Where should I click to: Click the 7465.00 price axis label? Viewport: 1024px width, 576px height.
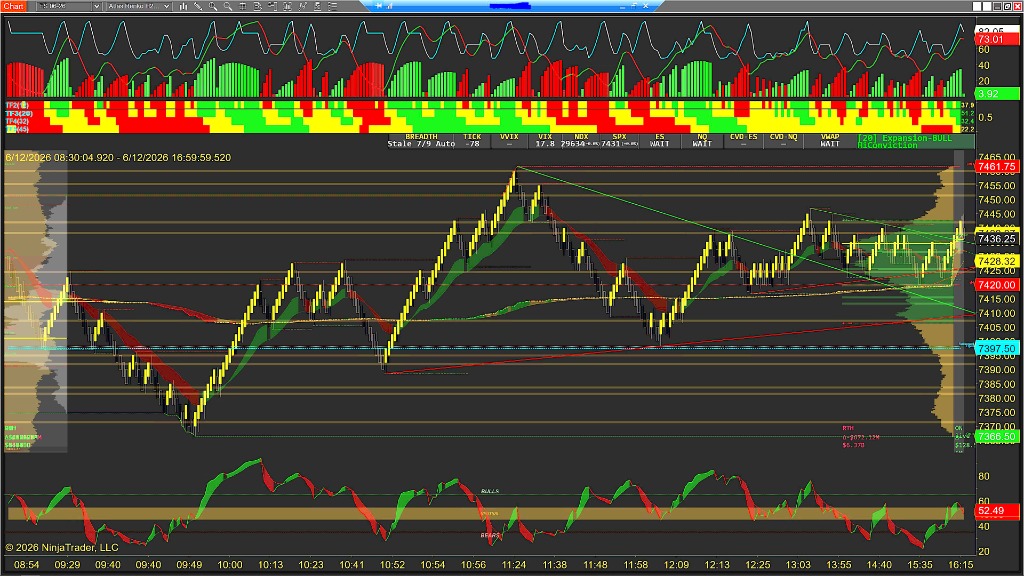pos(997,157)
